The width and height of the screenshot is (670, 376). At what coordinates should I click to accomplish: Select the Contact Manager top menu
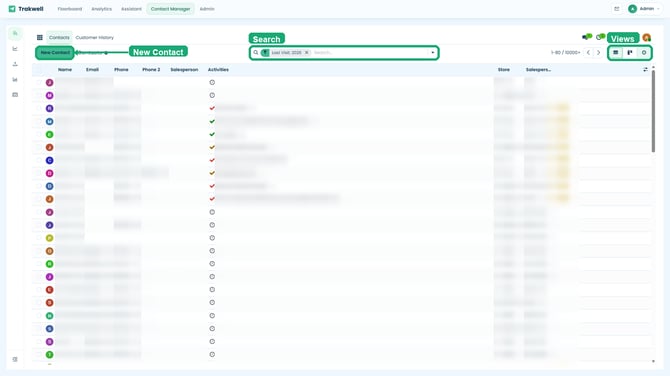[170, 9]
